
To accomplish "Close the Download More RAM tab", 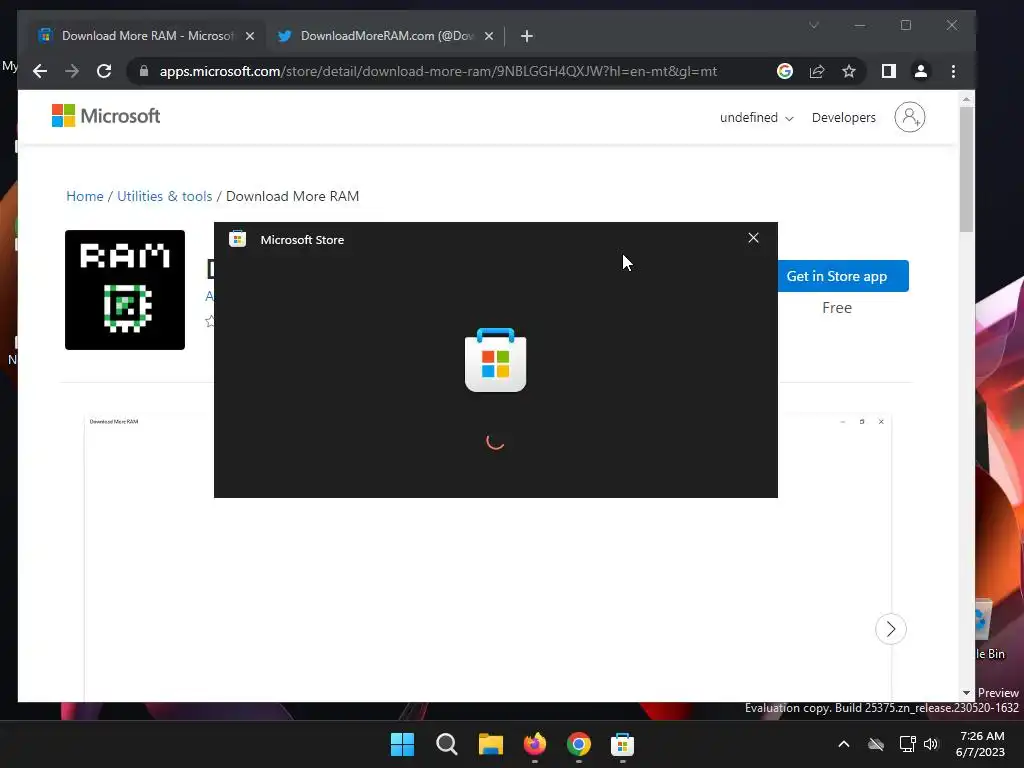I will [x=249, y=36].
